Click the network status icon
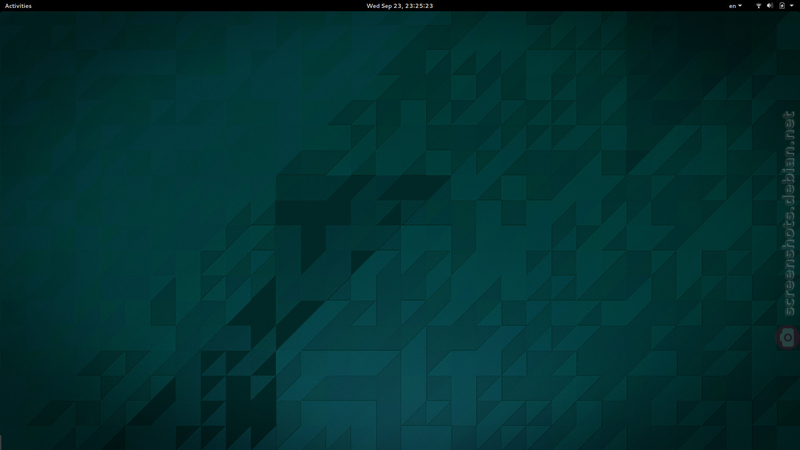The image size is (800, 450). click(x=758, y=6)
